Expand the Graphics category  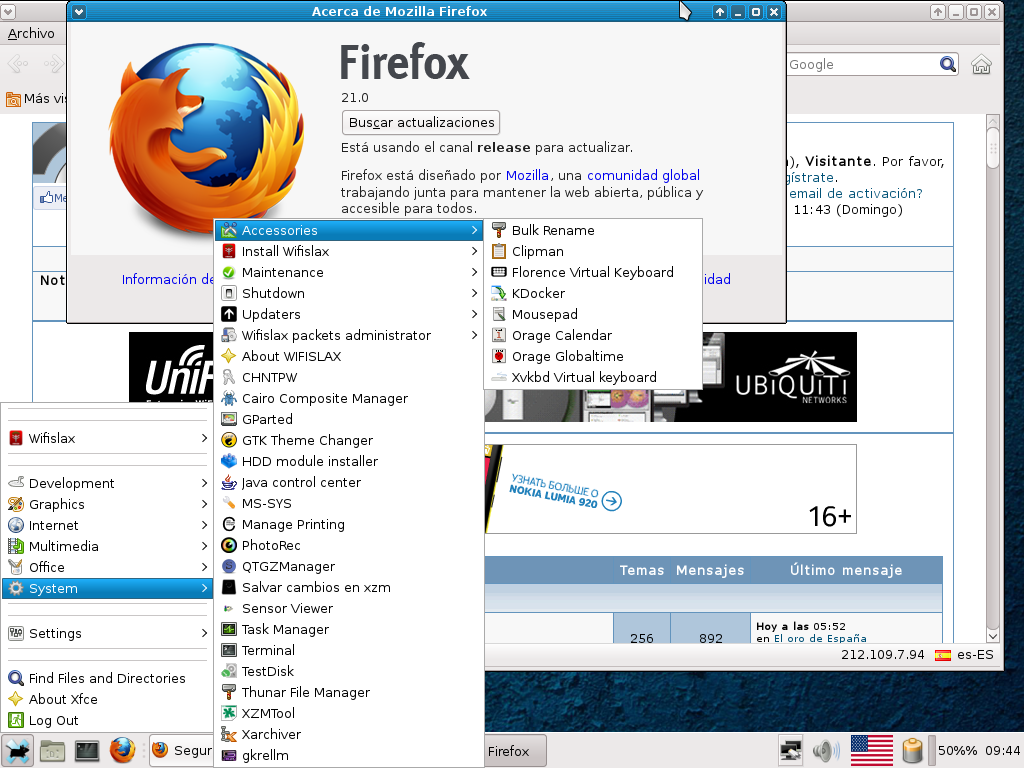tap(108, 504)
